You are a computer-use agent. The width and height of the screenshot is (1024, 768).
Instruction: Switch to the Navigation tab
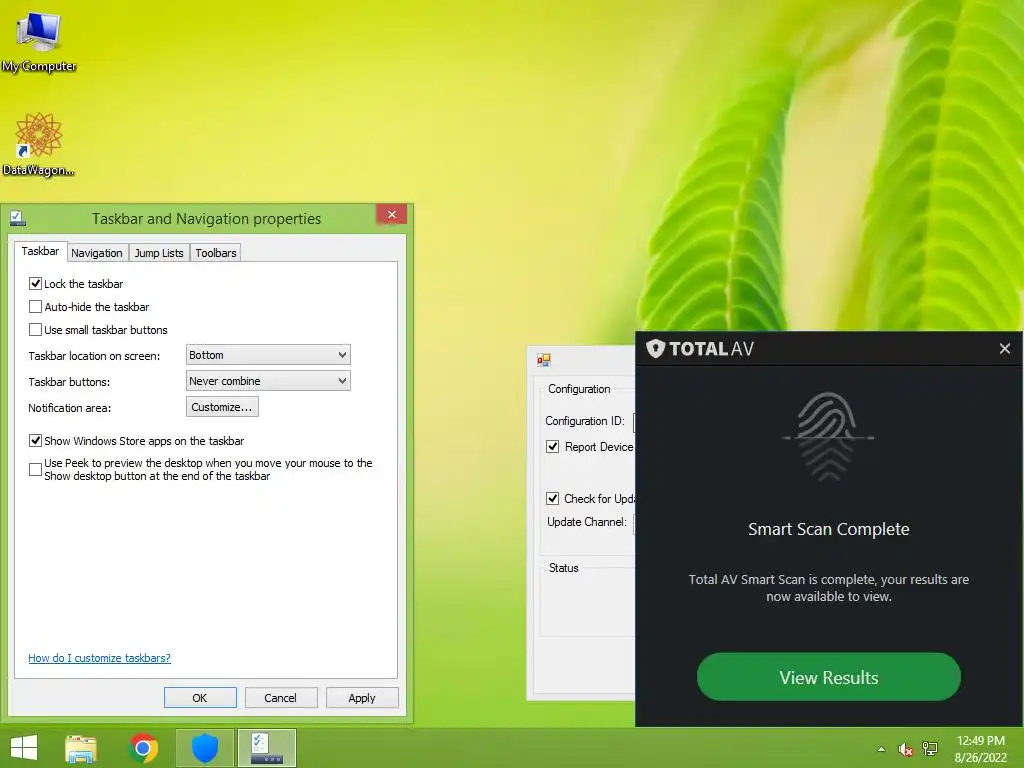point(97,253)
